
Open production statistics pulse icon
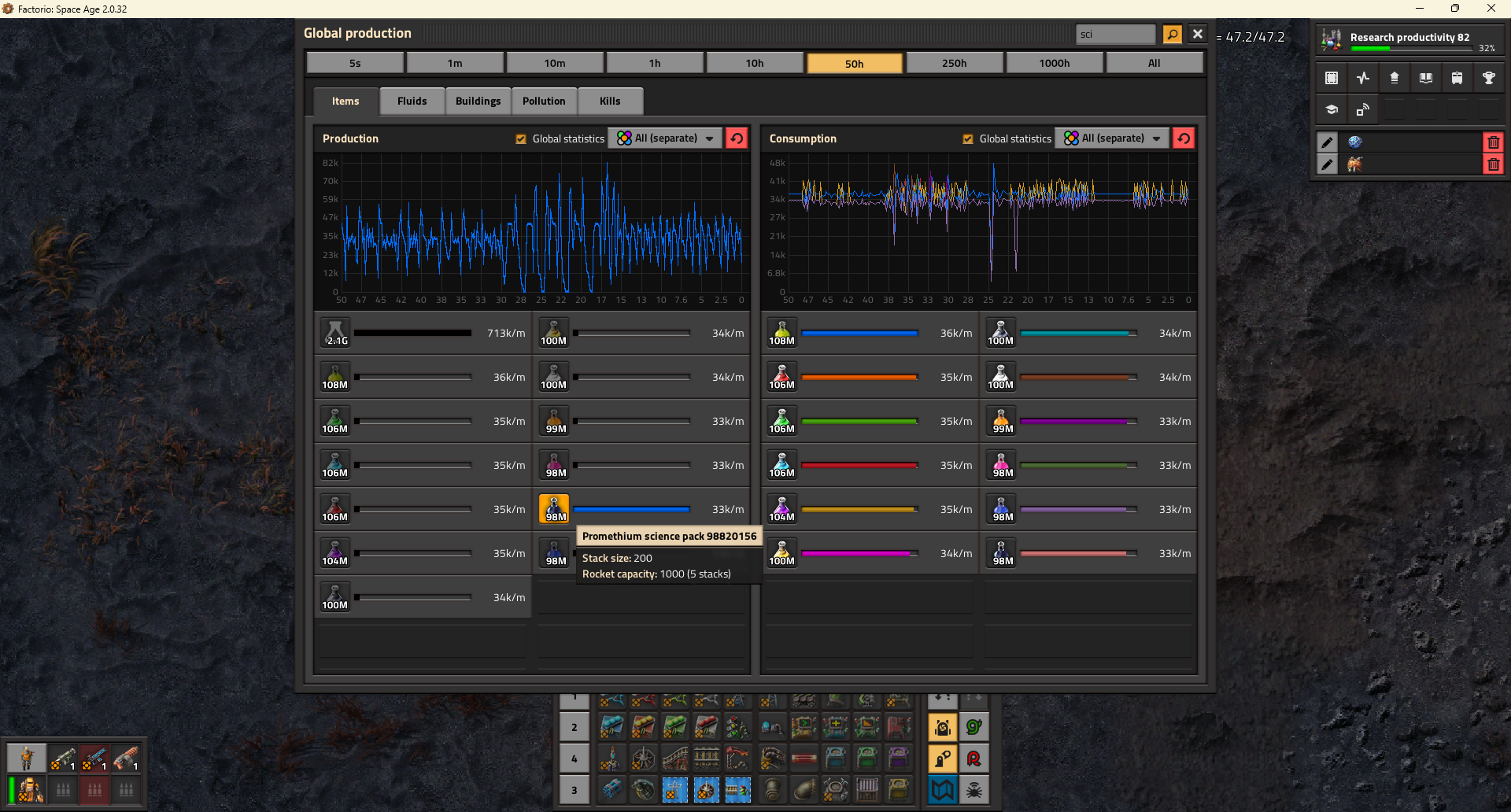(1363, 78)
